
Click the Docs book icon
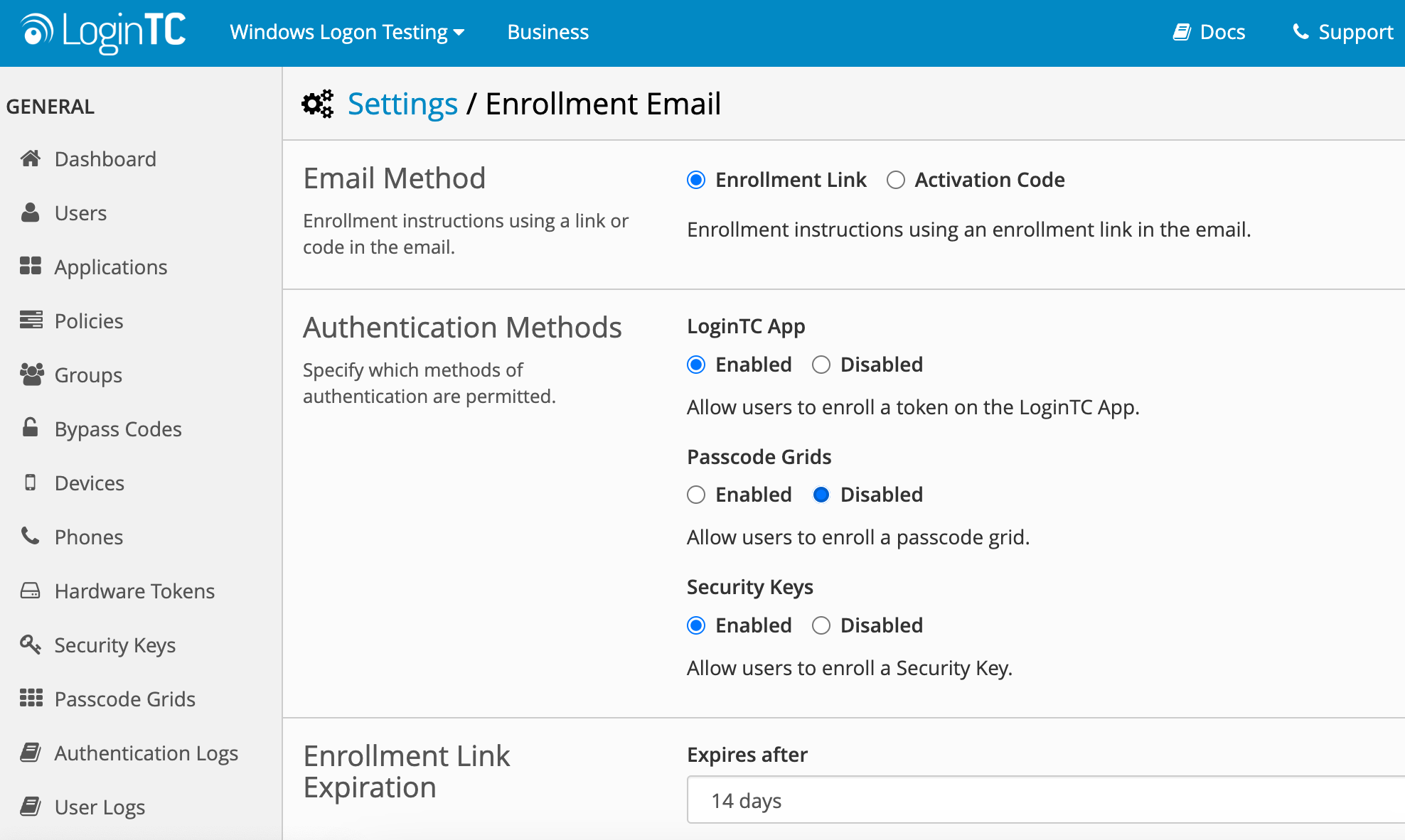pyautogui.click(x=1182, y=32)
